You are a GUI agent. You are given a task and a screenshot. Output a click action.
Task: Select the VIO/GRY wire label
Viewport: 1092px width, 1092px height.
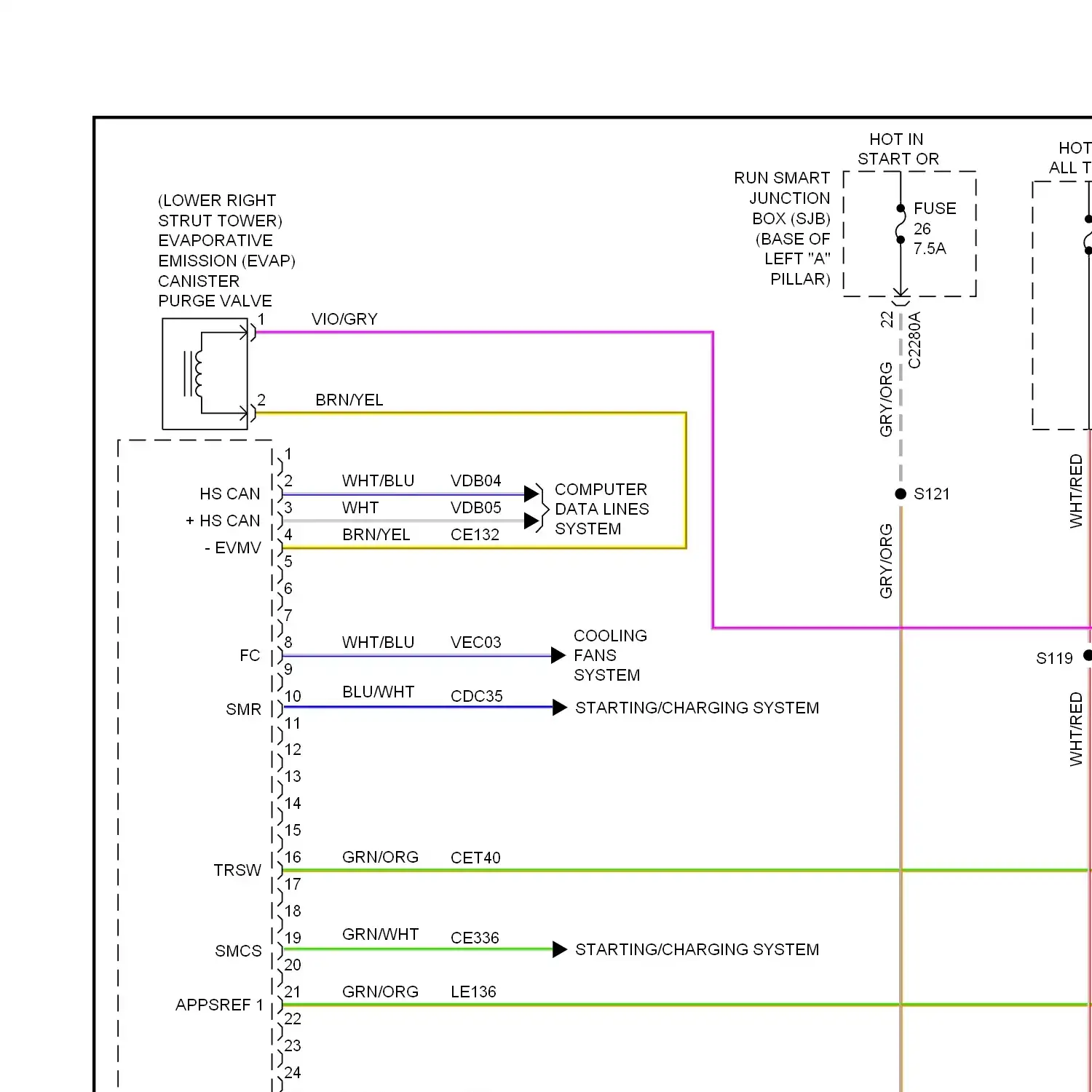pos(344,319)
